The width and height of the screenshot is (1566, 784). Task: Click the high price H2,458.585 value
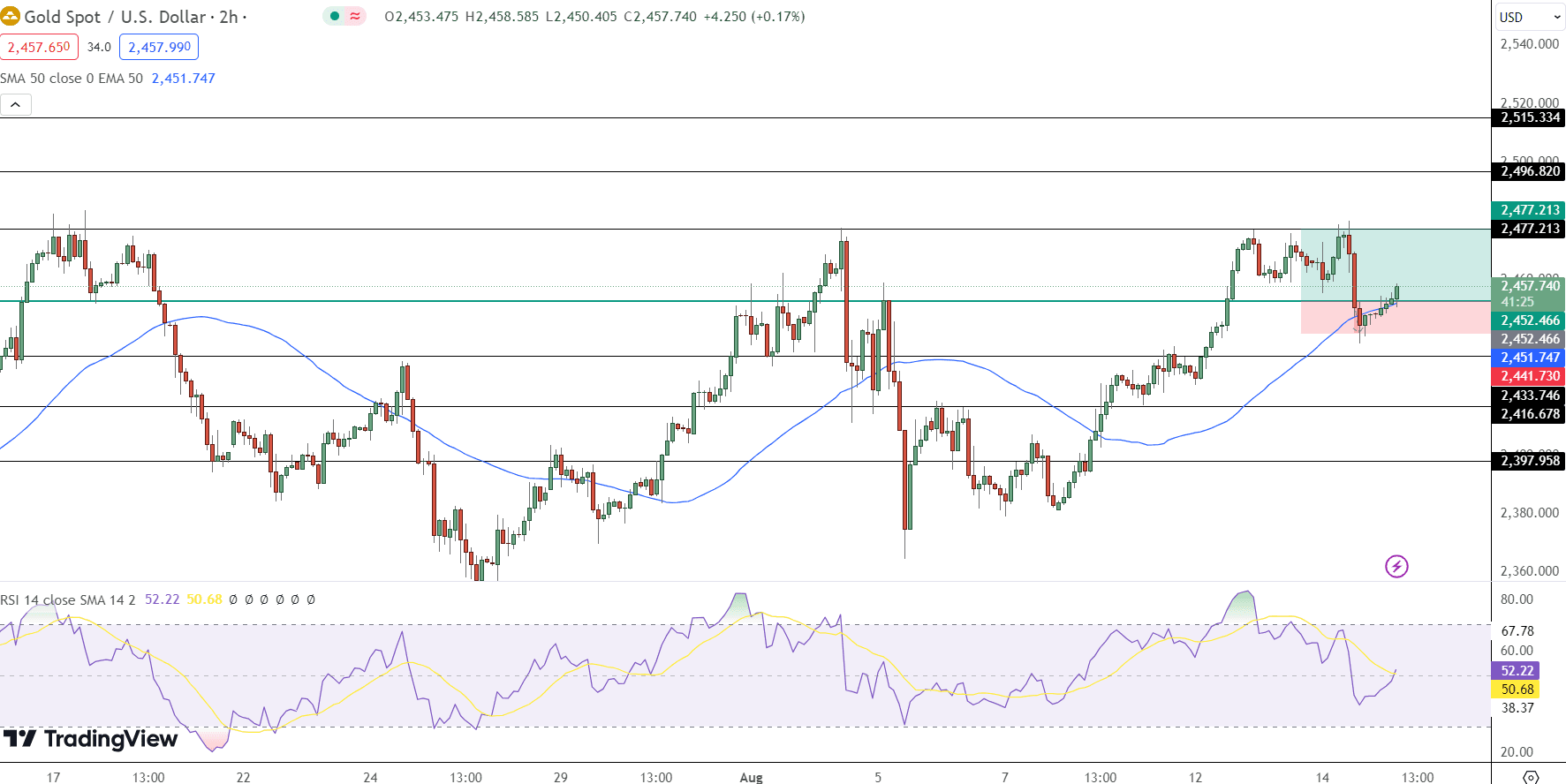[x=502, y=17]
